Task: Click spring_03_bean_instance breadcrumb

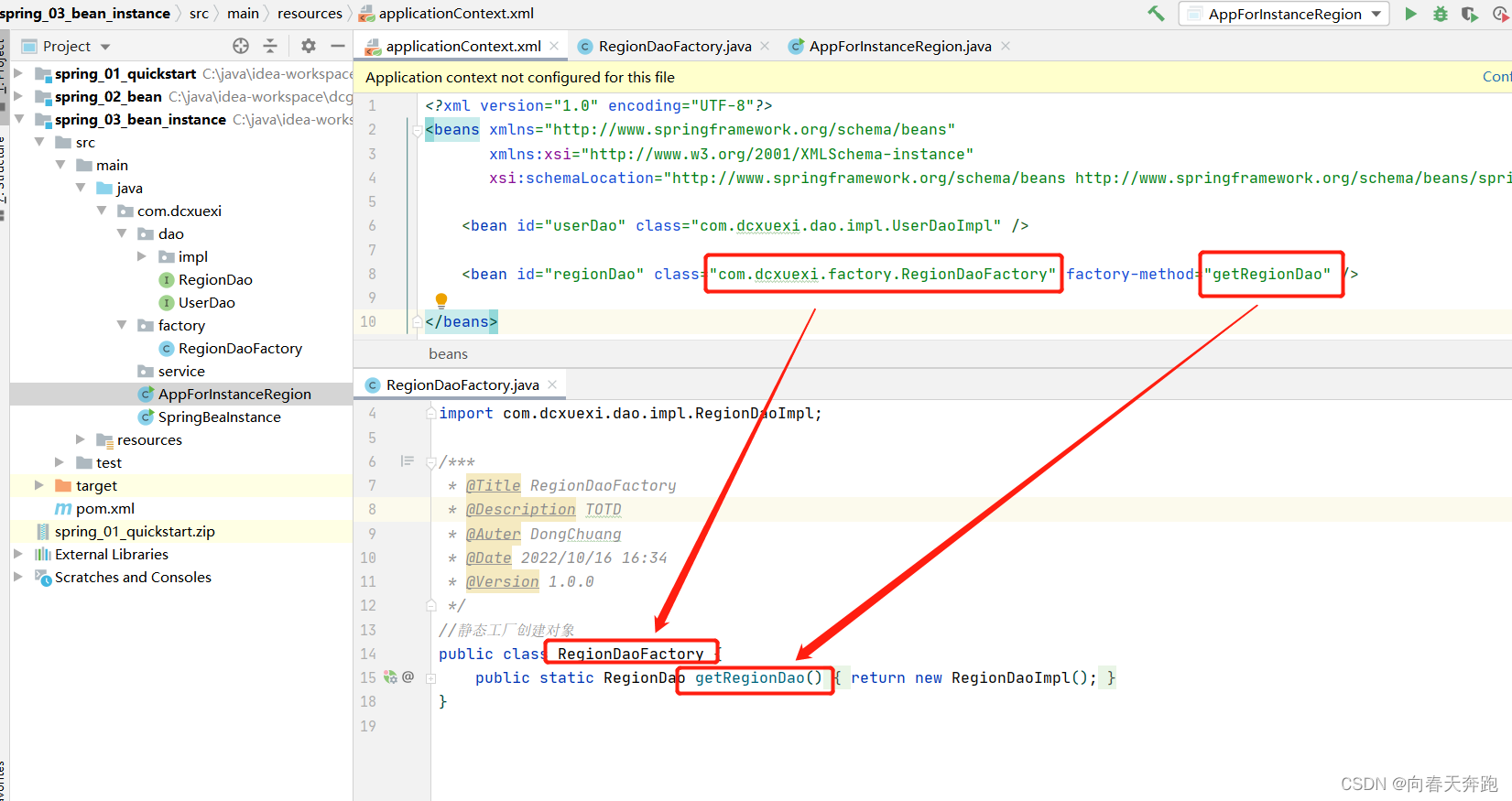Action: point(84,13)
